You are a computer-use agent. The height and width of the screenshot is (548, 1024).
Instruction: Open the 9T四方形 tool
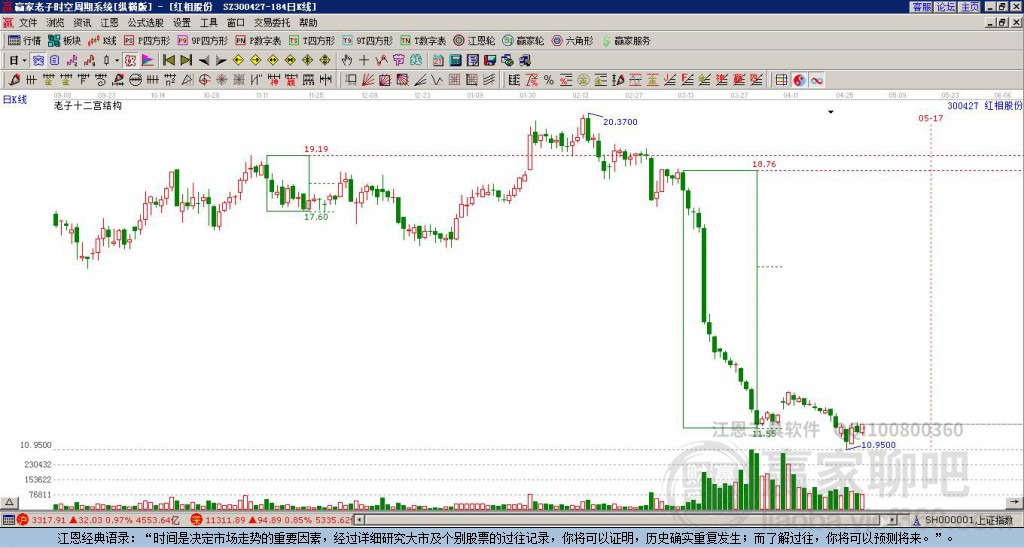pyautogui.click(x=368, y=40)
